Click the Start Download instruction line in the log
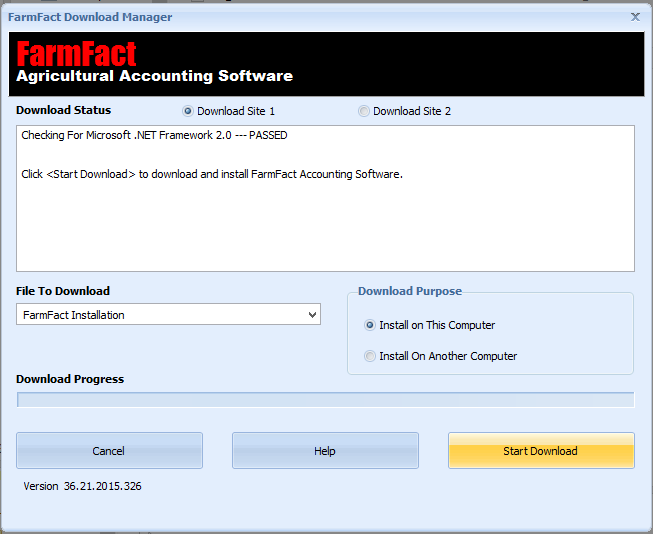 (211, 174)
